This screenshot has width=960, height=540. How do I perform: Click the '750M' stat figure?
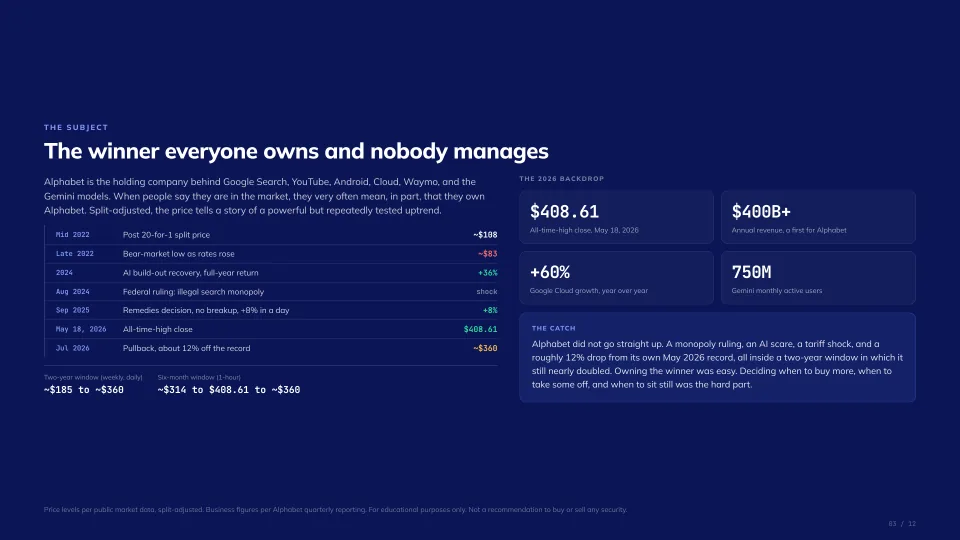coord(751,272)
